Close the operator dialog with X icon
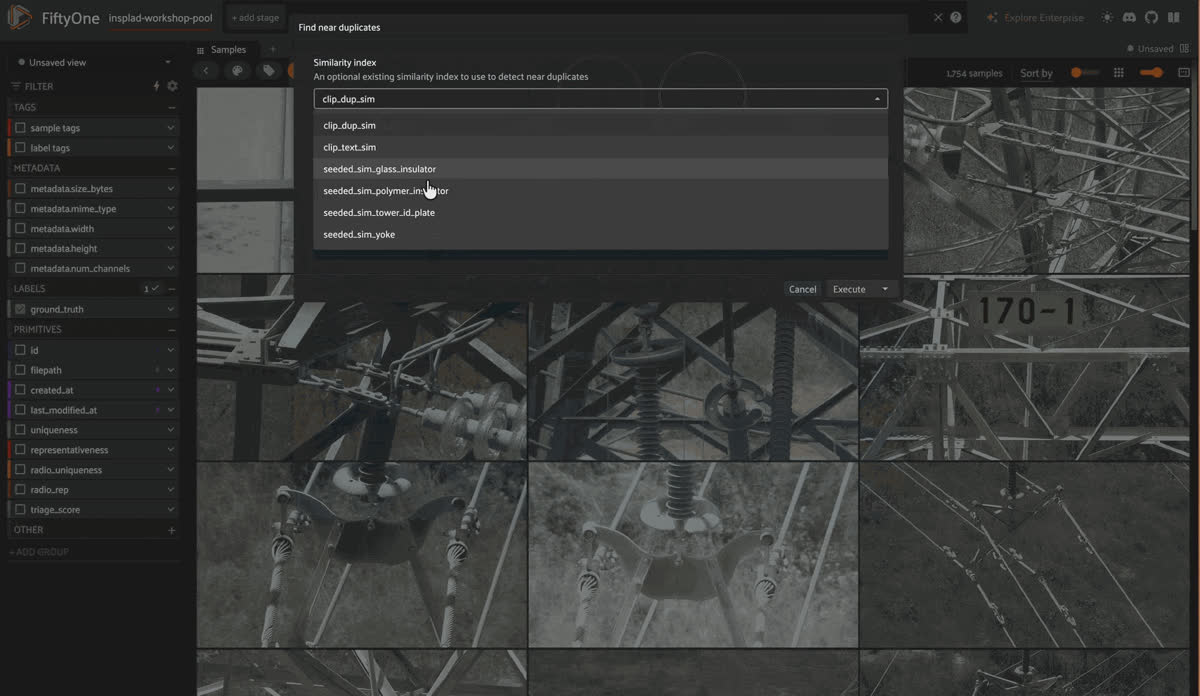This screenshot has width=1200, height=696. tap(938, 17)
